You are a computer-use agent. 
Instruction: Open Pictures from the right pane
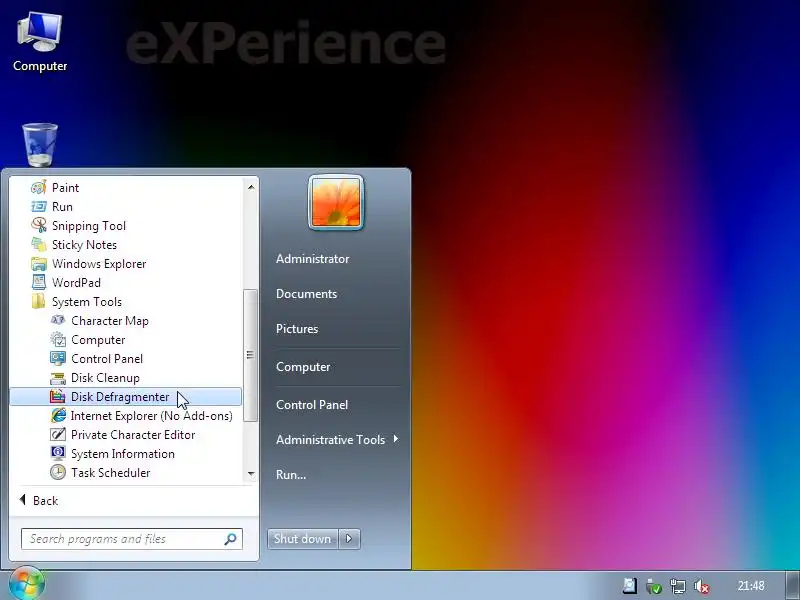tap(297, 329)
